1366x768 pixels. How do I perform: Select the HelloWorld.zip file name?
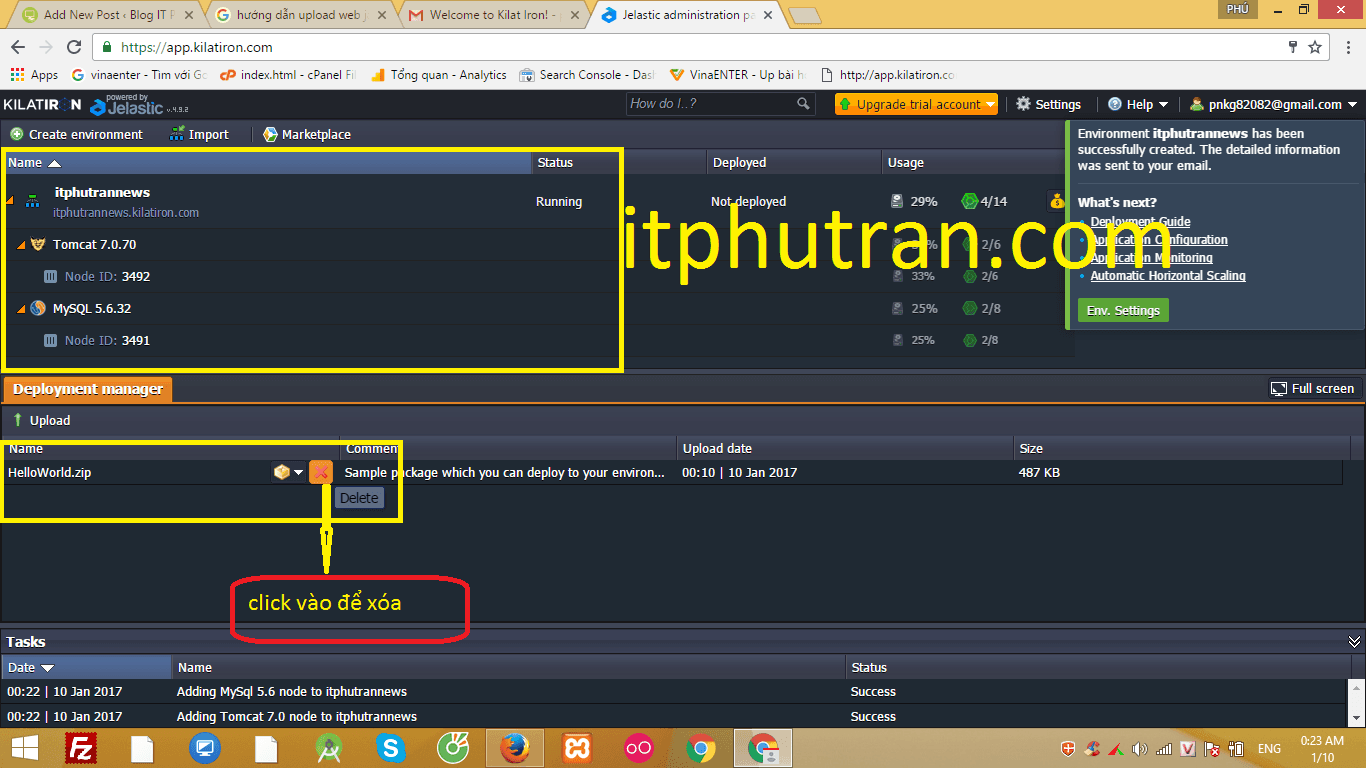pos(49,472)
